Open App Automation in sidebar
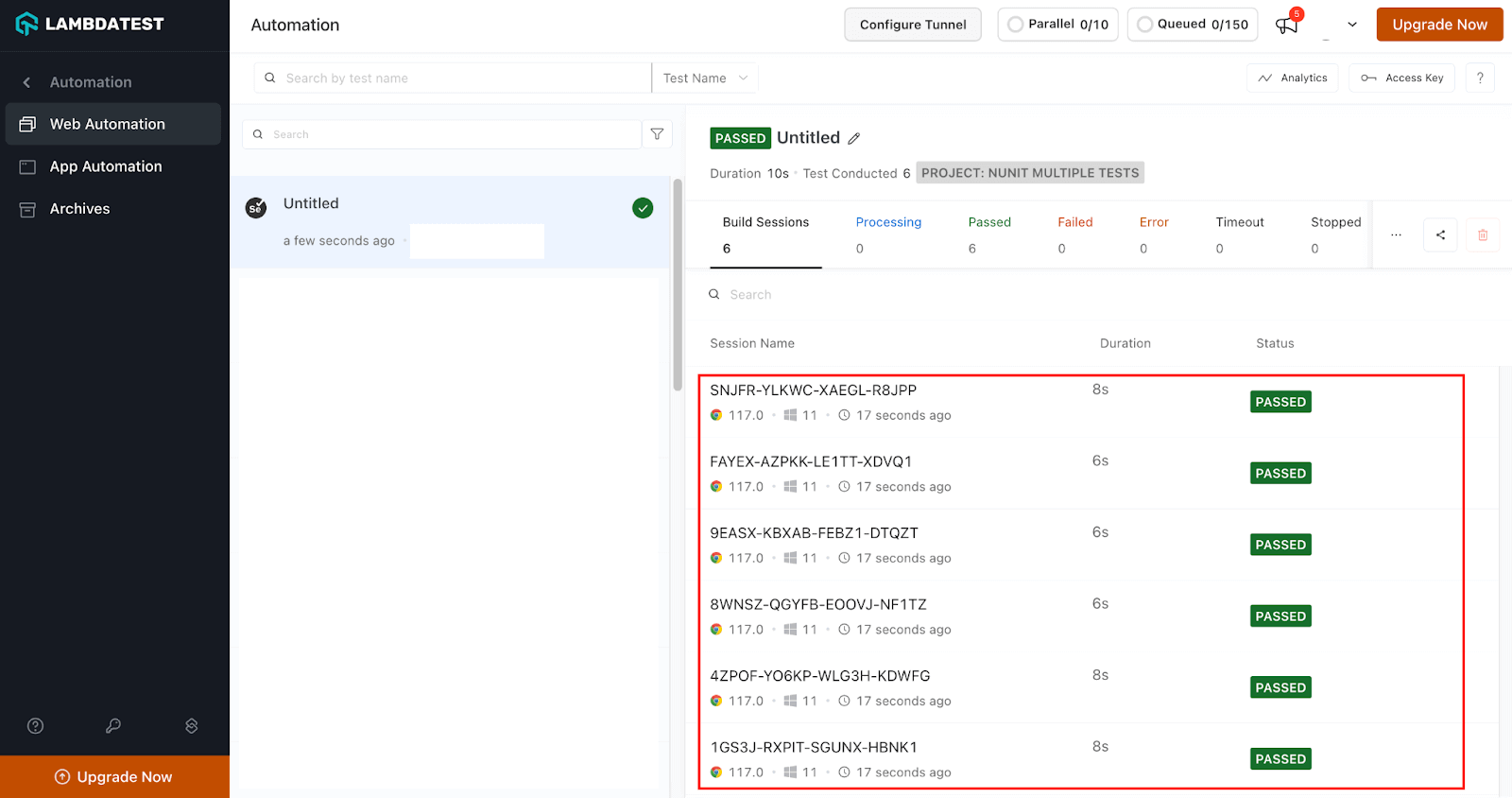This screenshot has height=798, width=1512. pos(106,166)
